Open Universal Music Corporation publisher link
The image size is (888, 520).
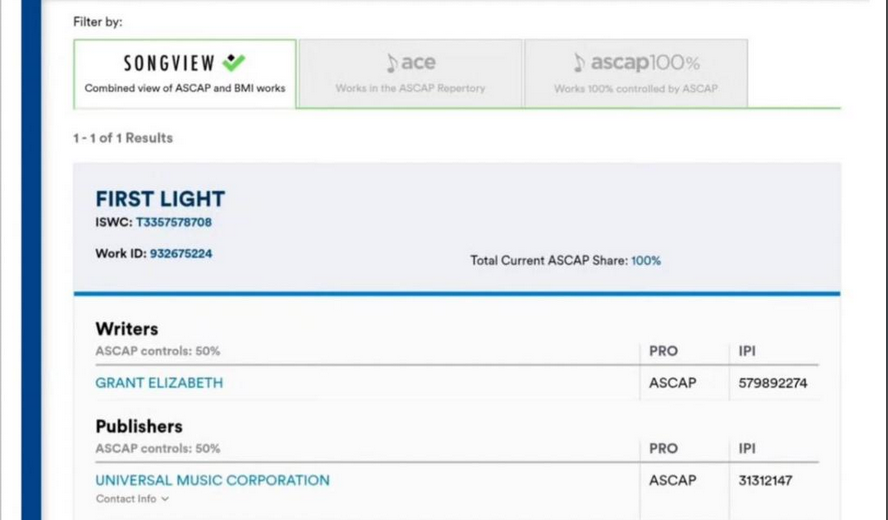[x=212, y=480]
